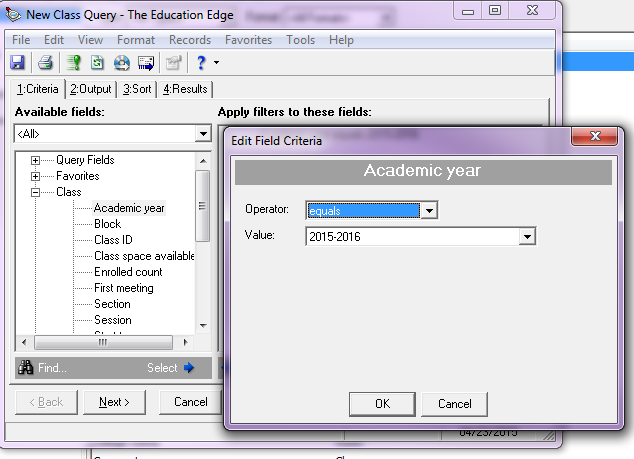Click the globe and printer toolbar icon

point(122,63)
